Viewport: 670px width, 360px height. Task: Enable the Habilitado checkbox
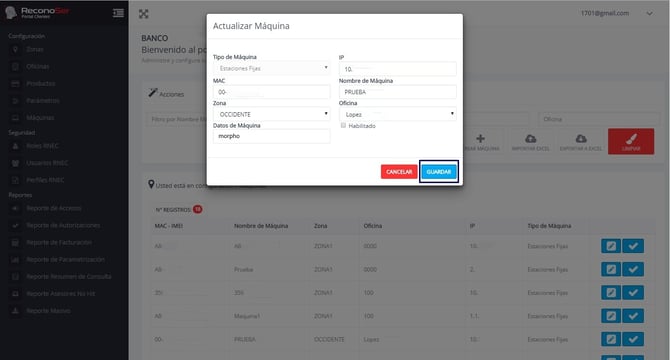[x=343, y=126]
